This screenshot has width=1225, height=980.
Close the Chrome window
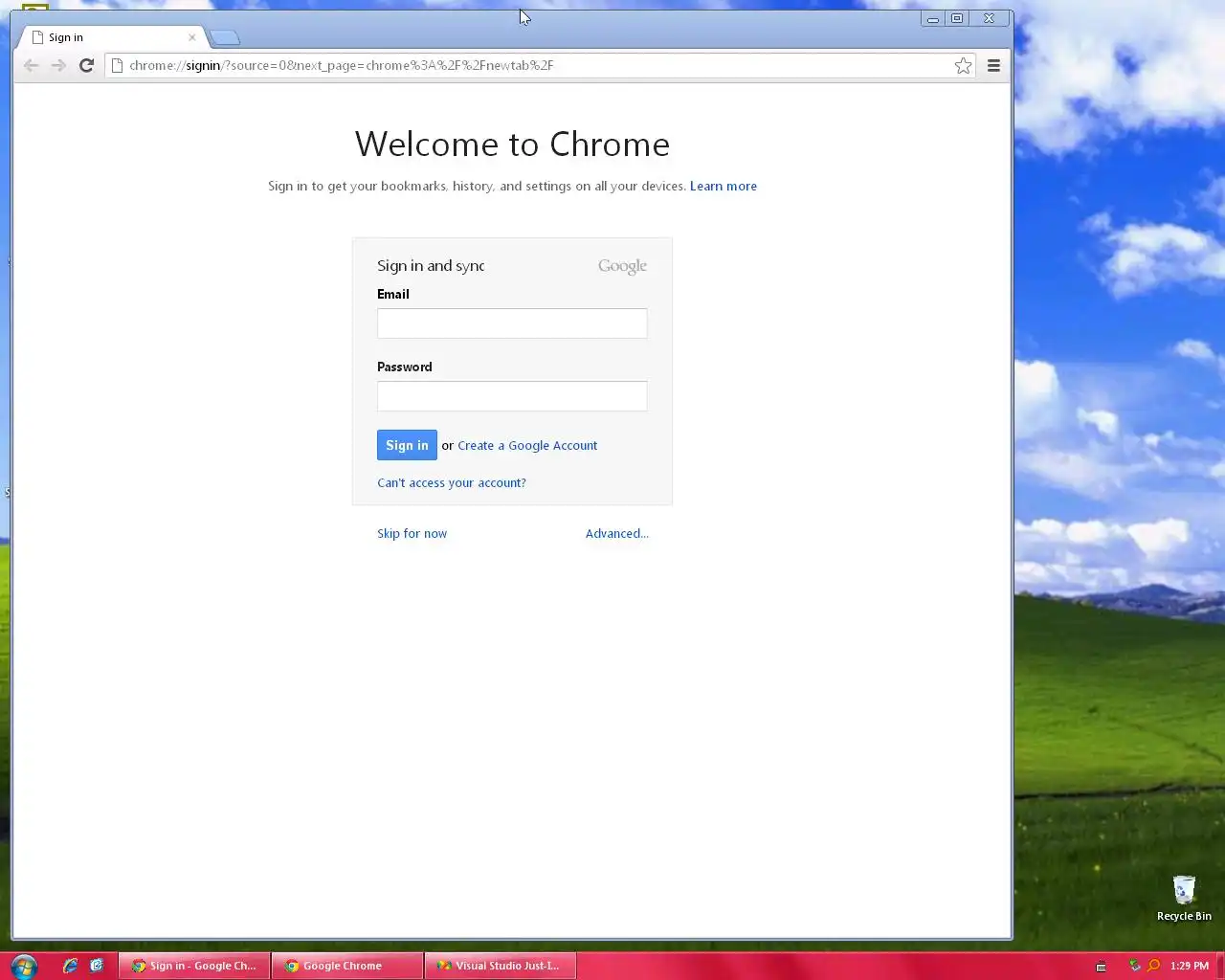tap(990, 18)
